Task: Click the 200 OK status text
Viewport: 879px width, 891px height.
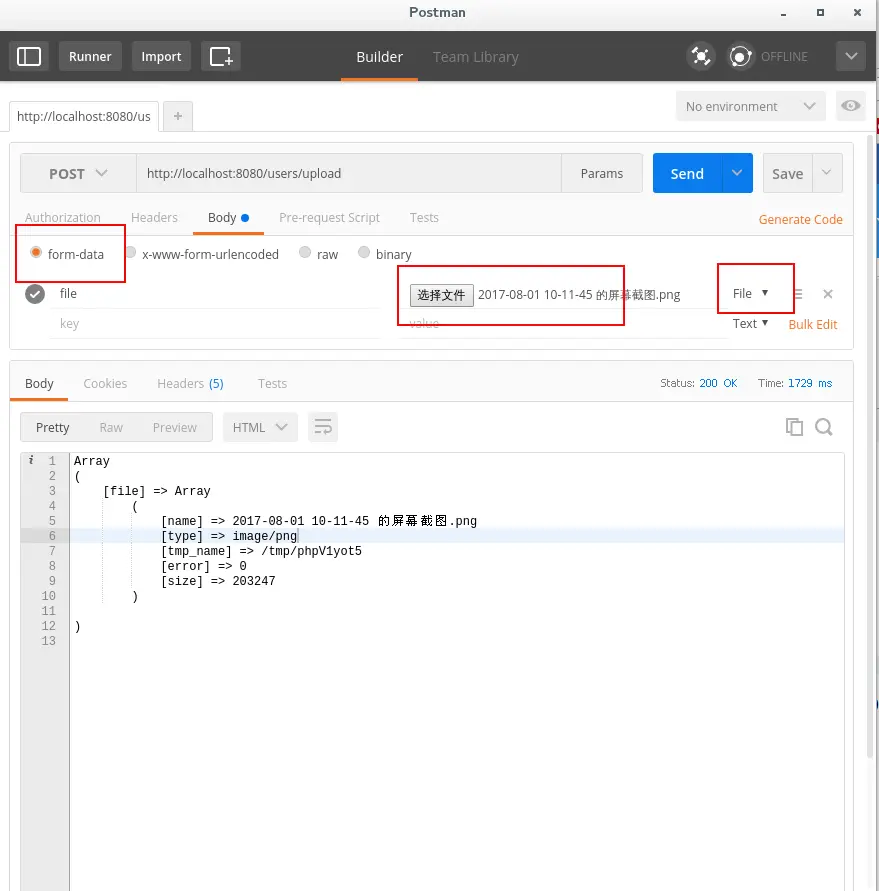Action: [718, 383]
